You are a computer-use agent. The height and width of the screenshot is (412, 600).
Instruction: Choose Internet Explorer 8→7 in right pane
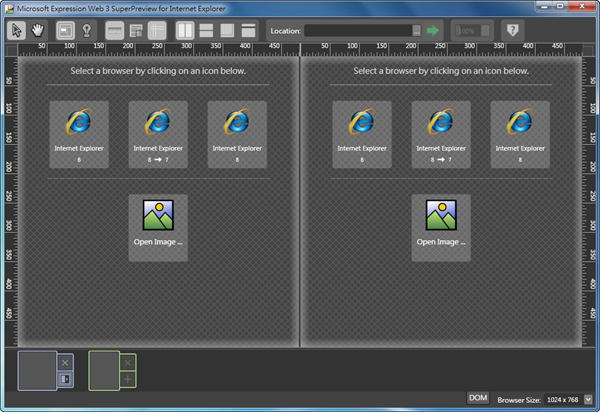click(441, 134)
